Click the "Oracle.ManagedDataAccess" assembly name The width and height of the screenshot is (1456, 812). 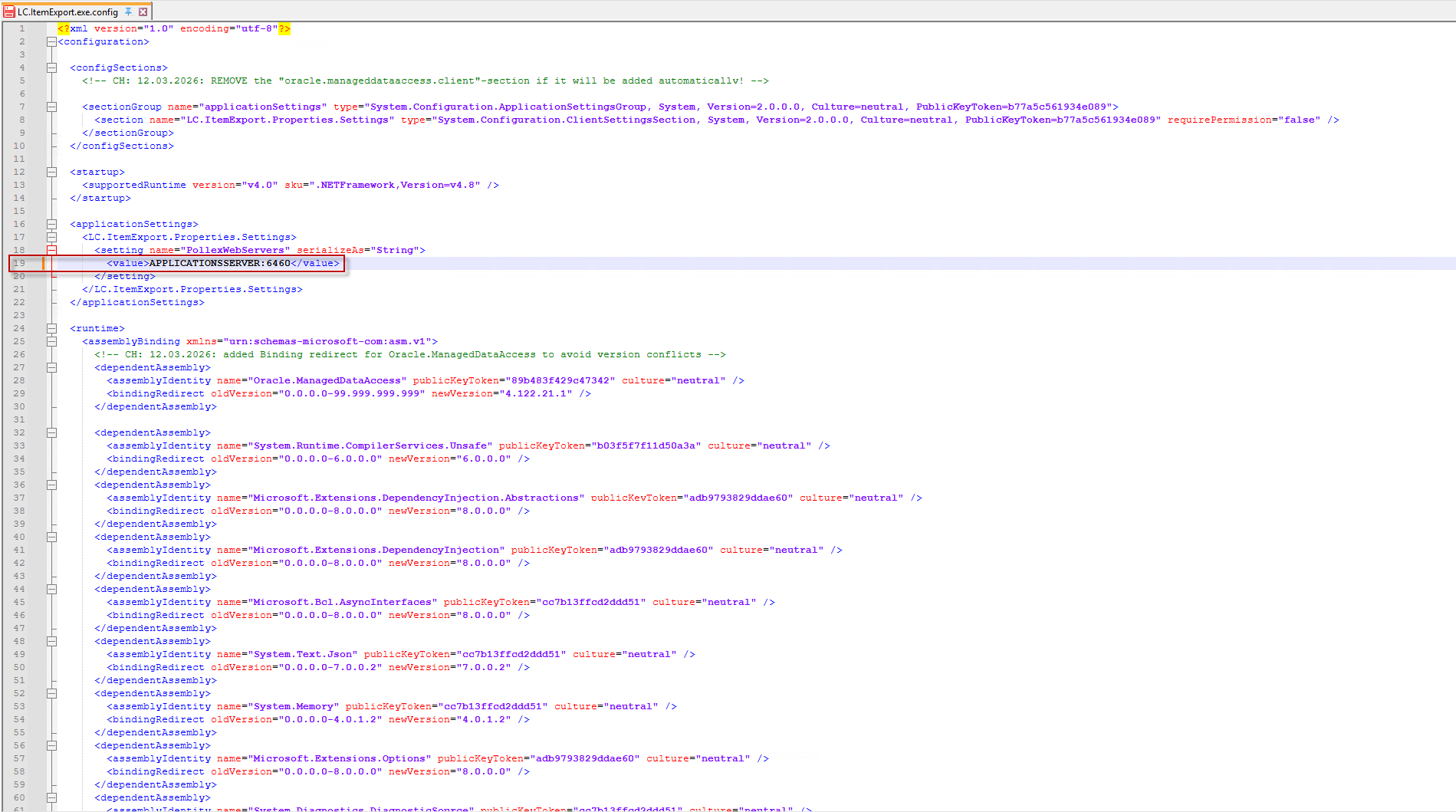(x=327, y=380)
